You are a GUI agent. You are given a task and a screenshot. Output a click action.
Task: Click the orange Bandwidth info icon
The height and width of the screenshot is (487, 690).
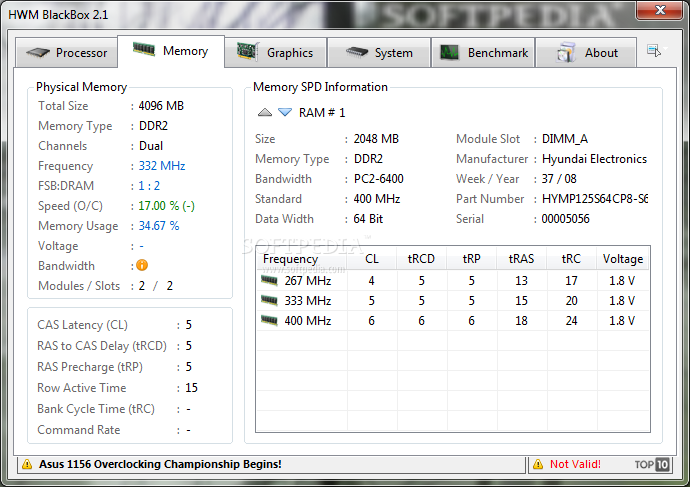click(x=142, y=265)
